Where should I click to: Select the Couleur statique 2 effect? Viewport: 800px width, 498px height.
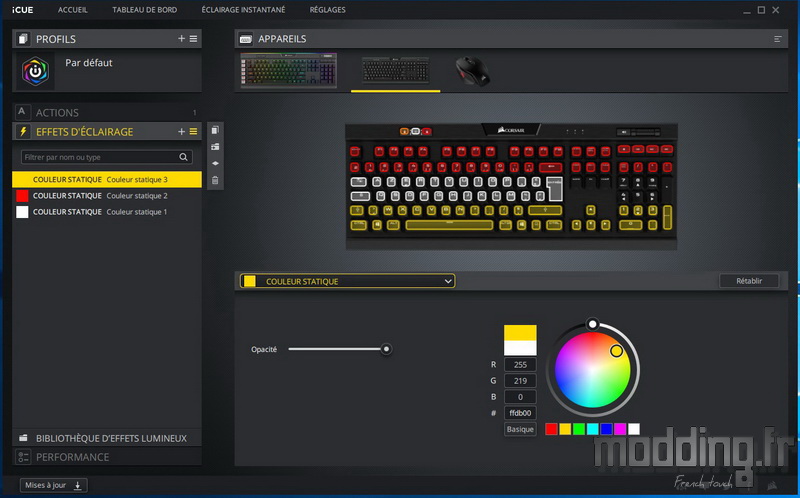[107, 196]
